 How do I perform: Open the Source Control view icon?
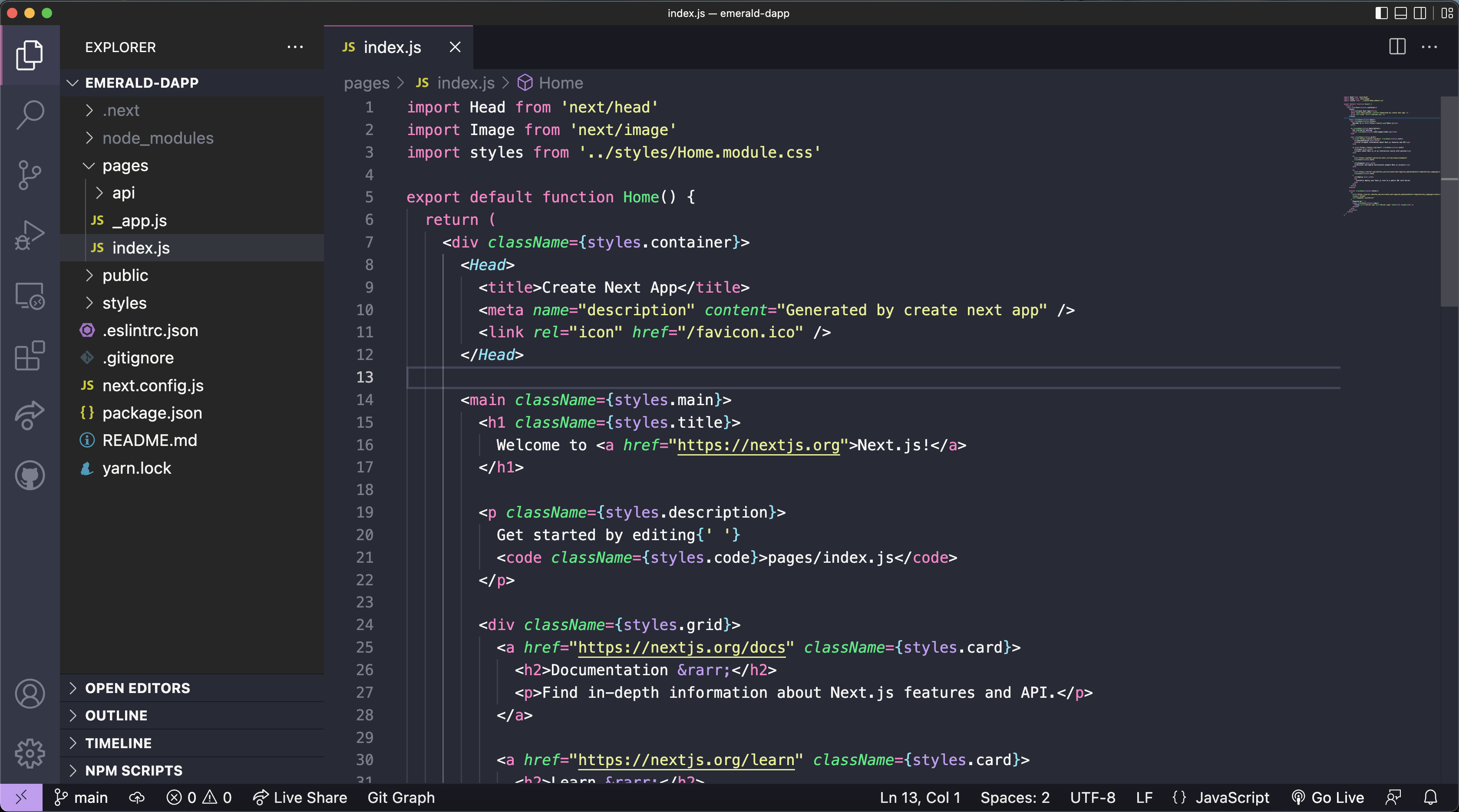30,175
